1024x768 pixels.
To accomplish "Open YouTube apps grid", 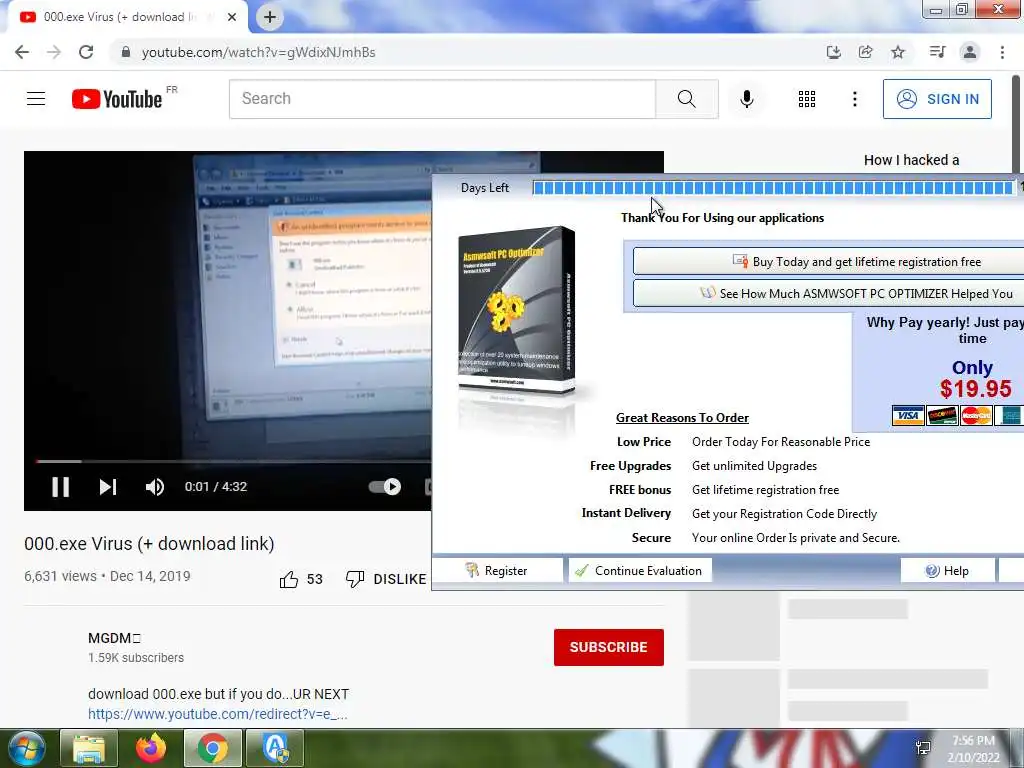I will [807, 99].
